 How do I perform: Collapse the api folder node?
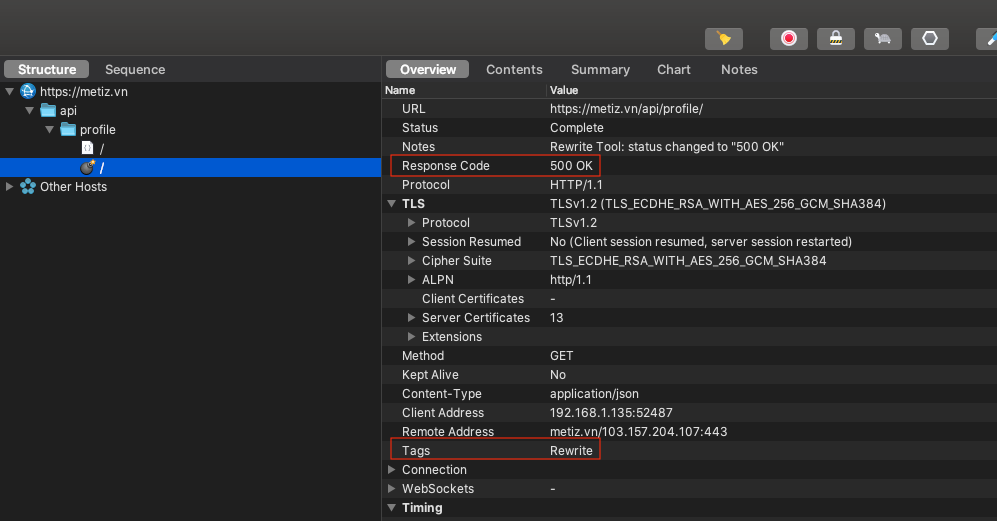pos(29,111)
